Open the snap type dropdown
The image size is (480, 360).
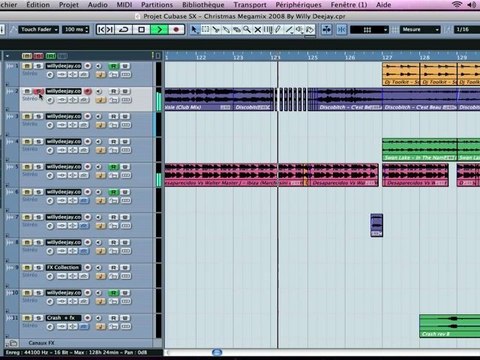(x=369, y=30)
